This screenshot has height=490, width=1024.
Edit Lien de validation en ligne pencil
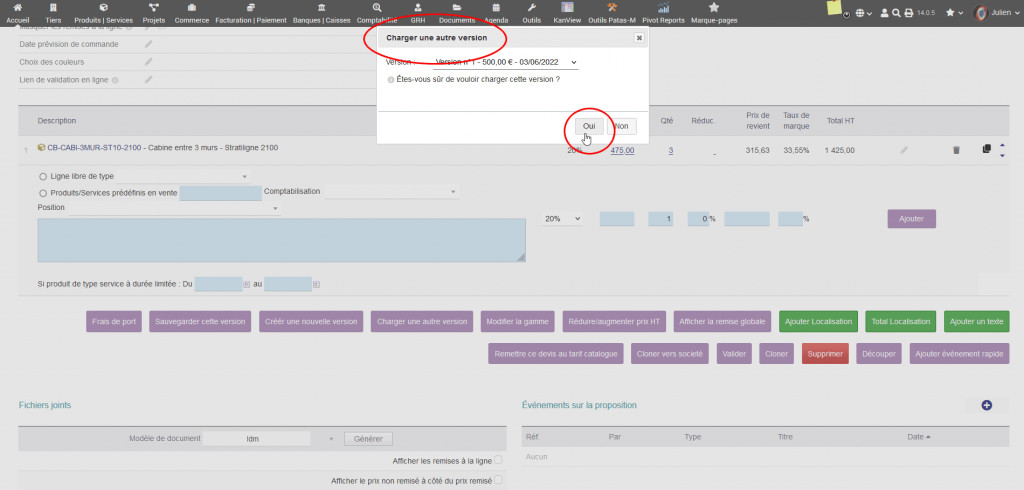point(149,80)
